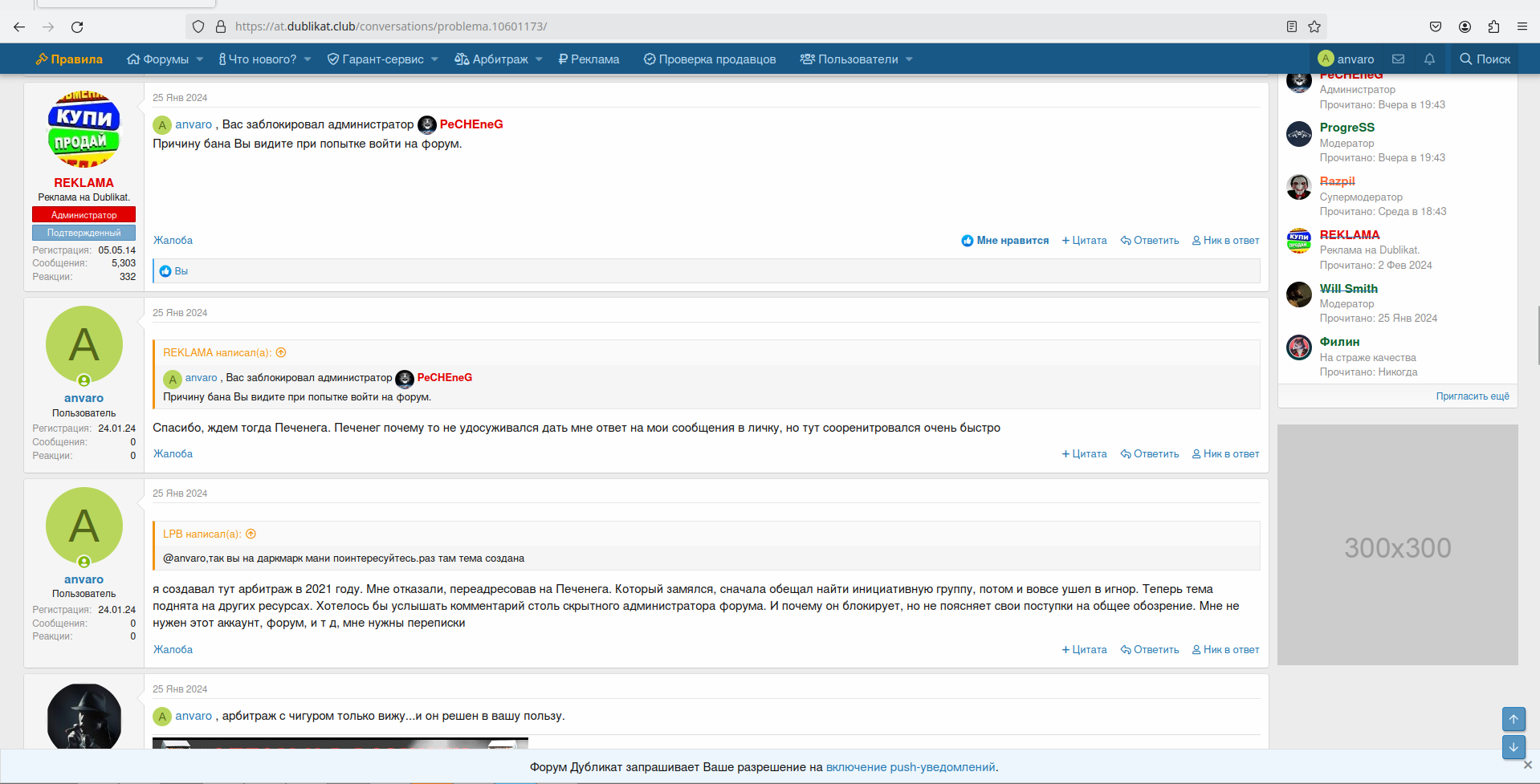Click REKLAMA's Купи Продай avatar in post
The image size is (1540, 784).
pyautogui.click(x=84, y=129)
